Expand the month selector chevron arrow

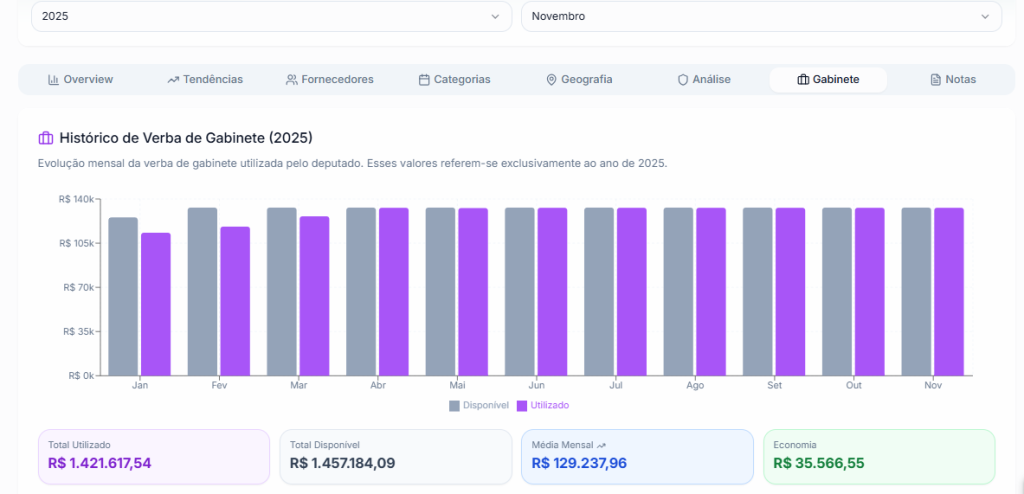(x=986, y=16)
